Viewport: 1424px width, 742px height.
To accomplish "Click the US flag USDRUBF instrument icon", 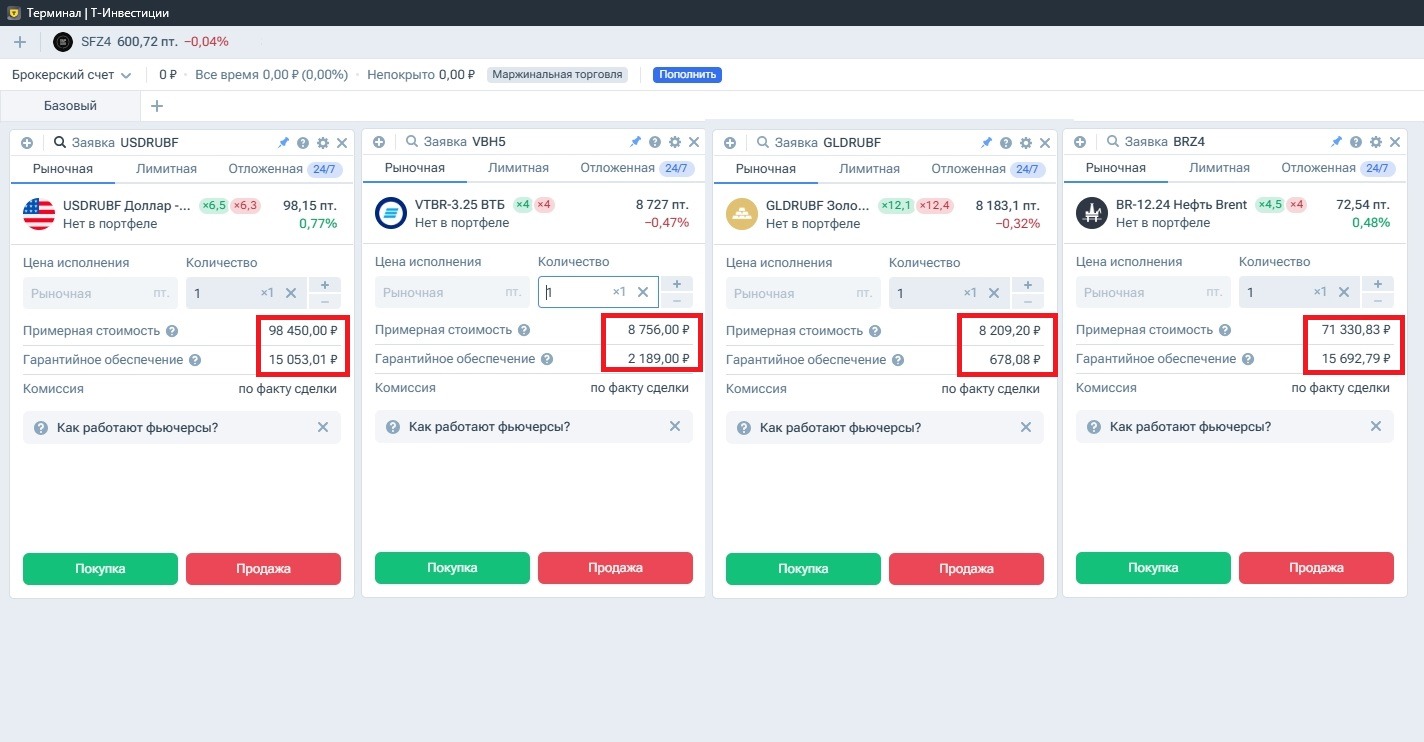I will pos(39,214).
